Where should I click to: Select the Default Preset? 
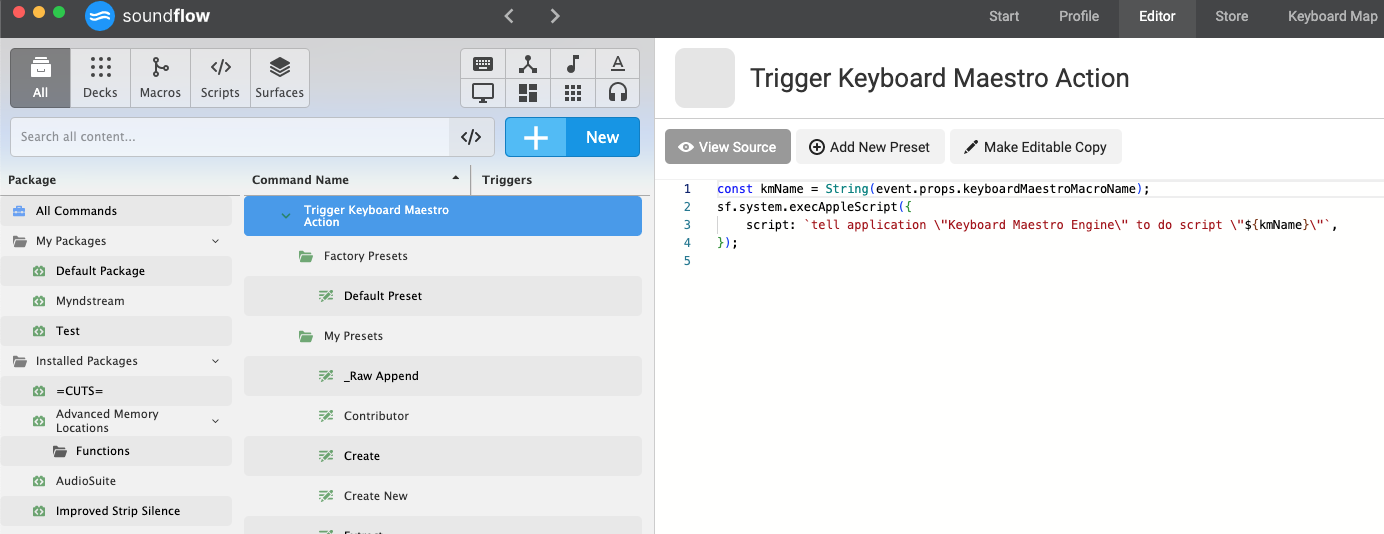coord(443,296)
